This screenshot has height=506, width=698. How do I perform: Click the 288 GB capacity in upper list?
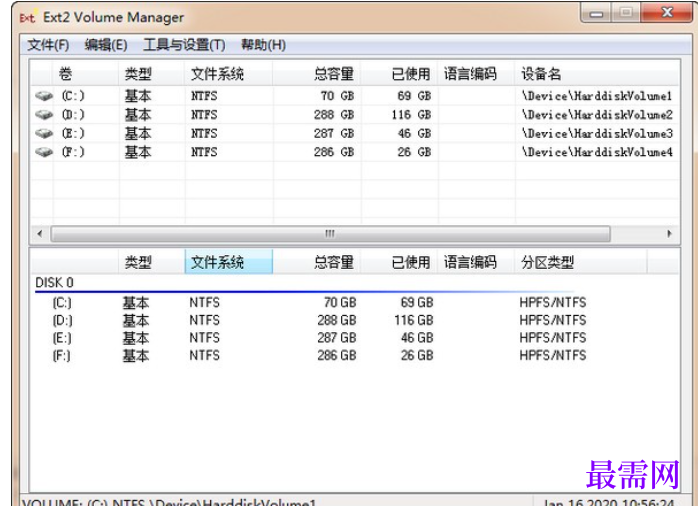tap(334, 114)
